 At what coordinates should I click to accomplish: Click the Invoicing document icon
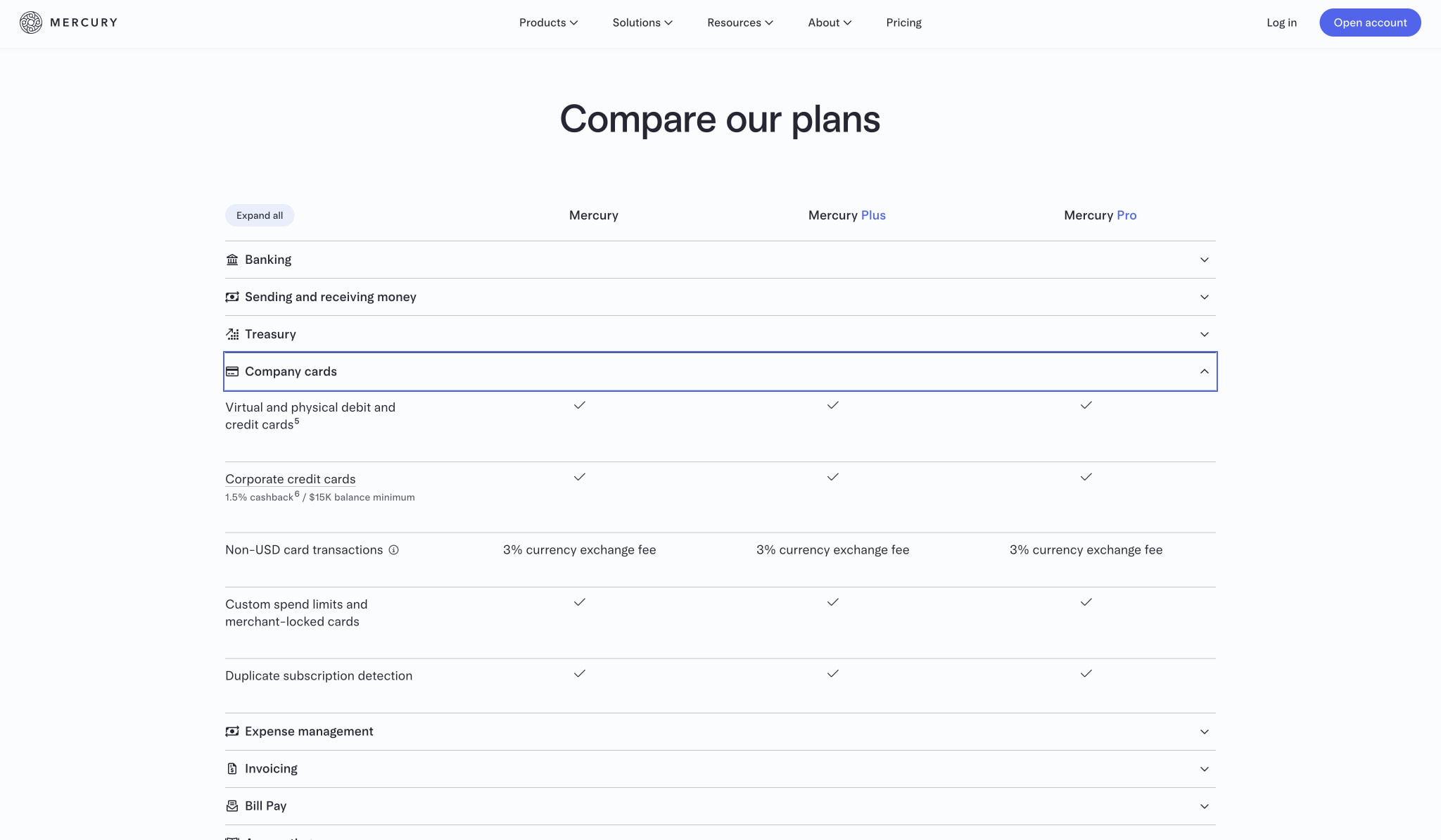tap(232, 769)
